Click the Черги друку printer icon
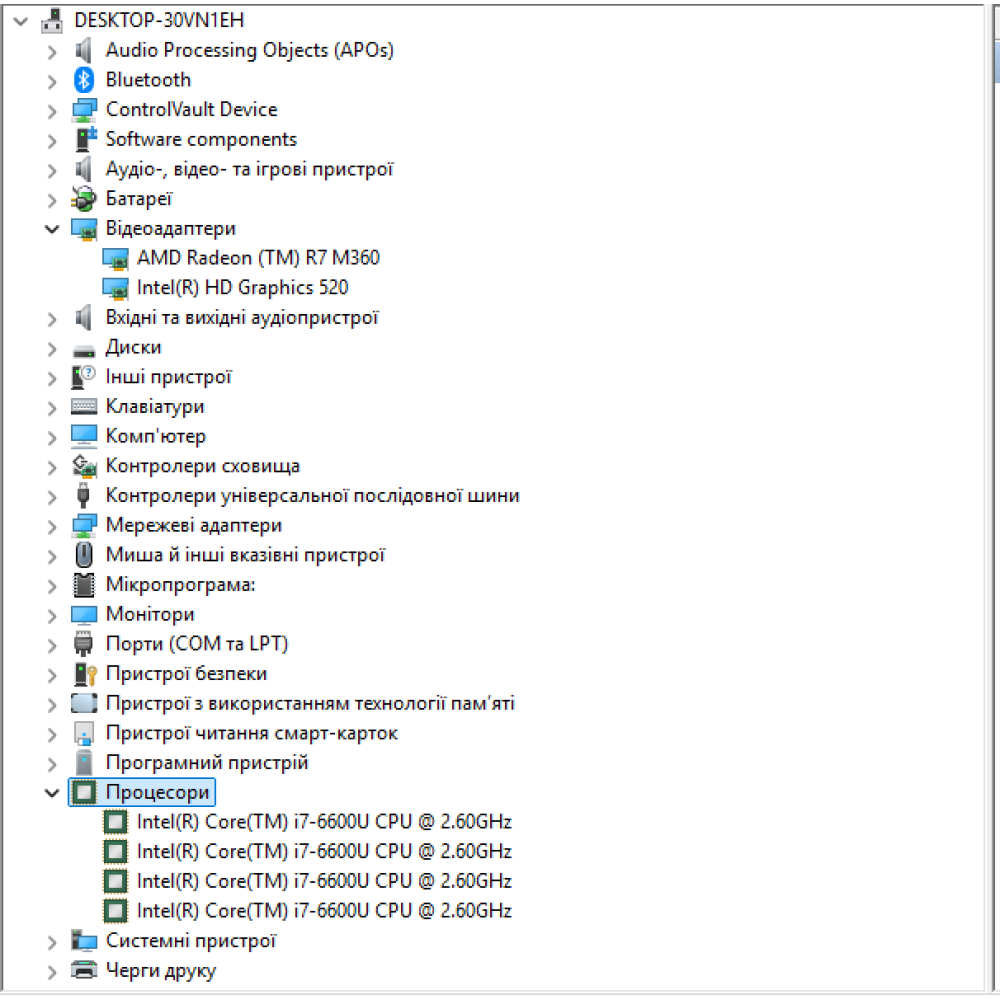 [x=84, y=971]
